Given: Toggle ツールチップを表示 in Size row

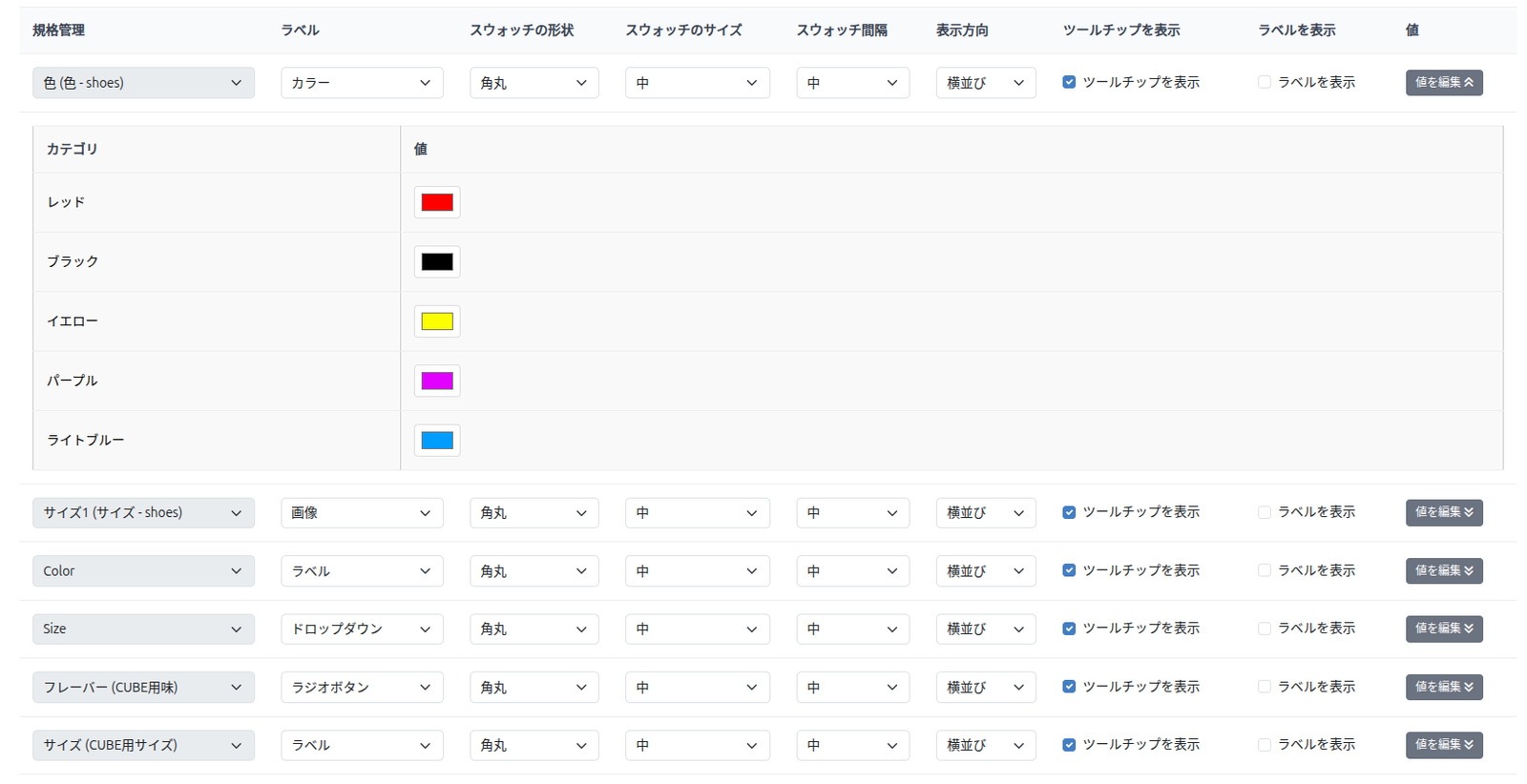Looking at the screenshot, I should point(1069,629).
